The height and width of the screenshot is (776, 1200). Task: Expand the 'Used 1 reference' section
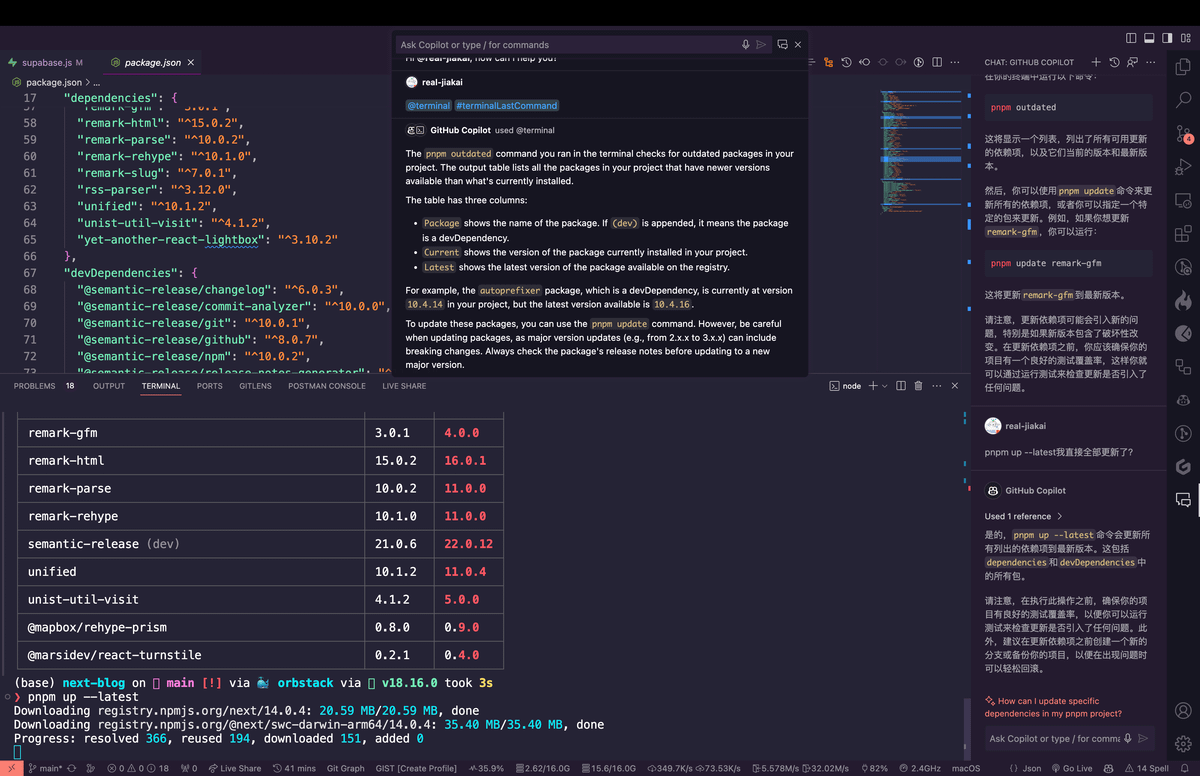click(x=1024, y=516)
